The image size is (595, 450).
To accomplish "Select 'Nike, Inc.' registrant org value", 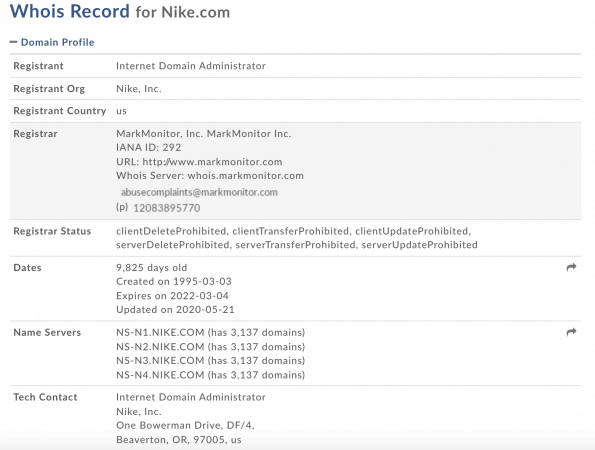I will coord(139,89).
